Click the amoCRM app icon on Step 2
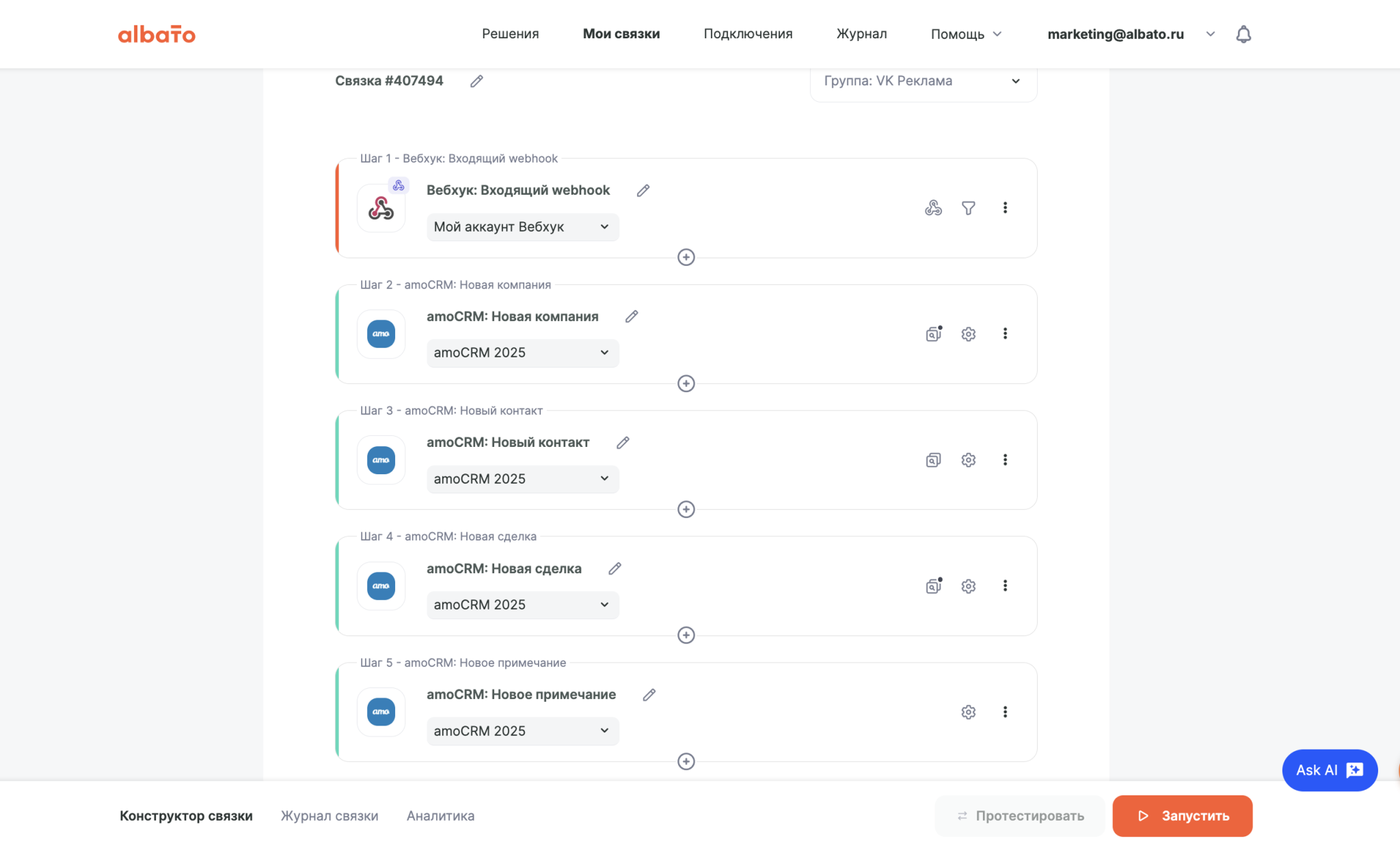 tap(381, 334)
